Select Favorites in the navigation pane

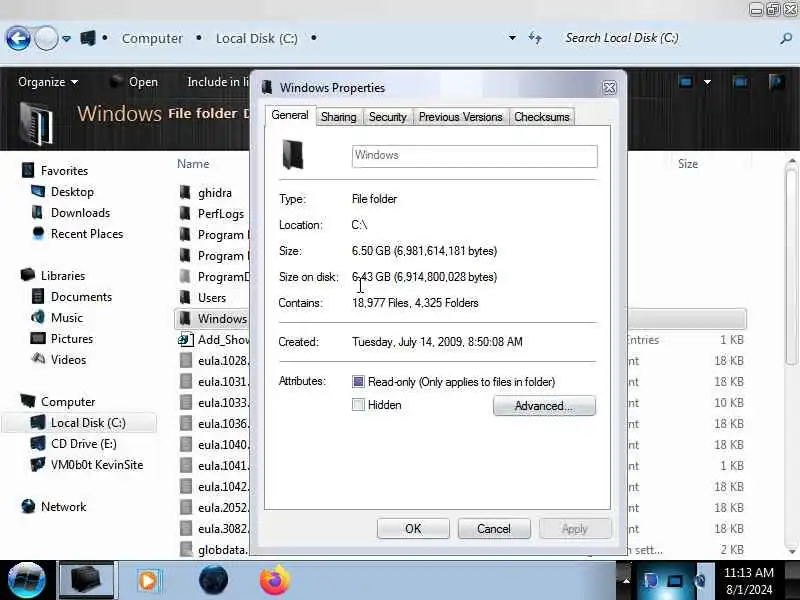click(x=64, y=170)
